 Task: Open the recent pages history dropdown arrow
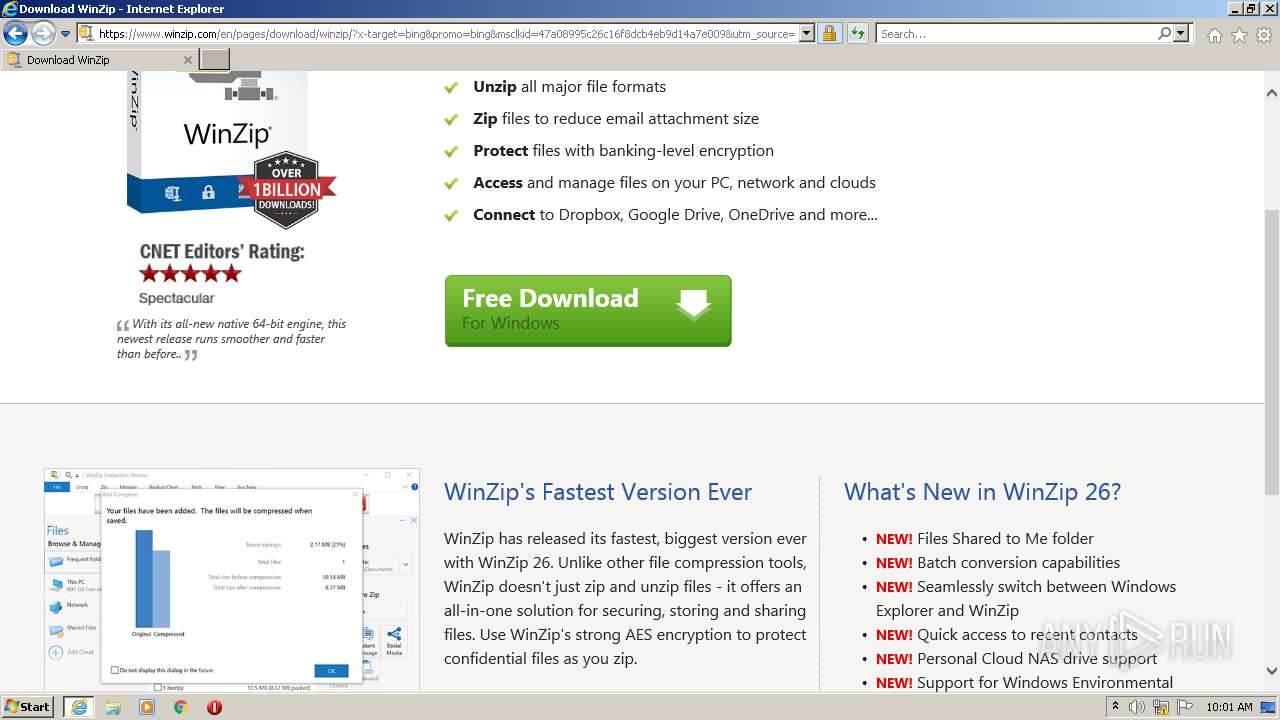[65, 34]
